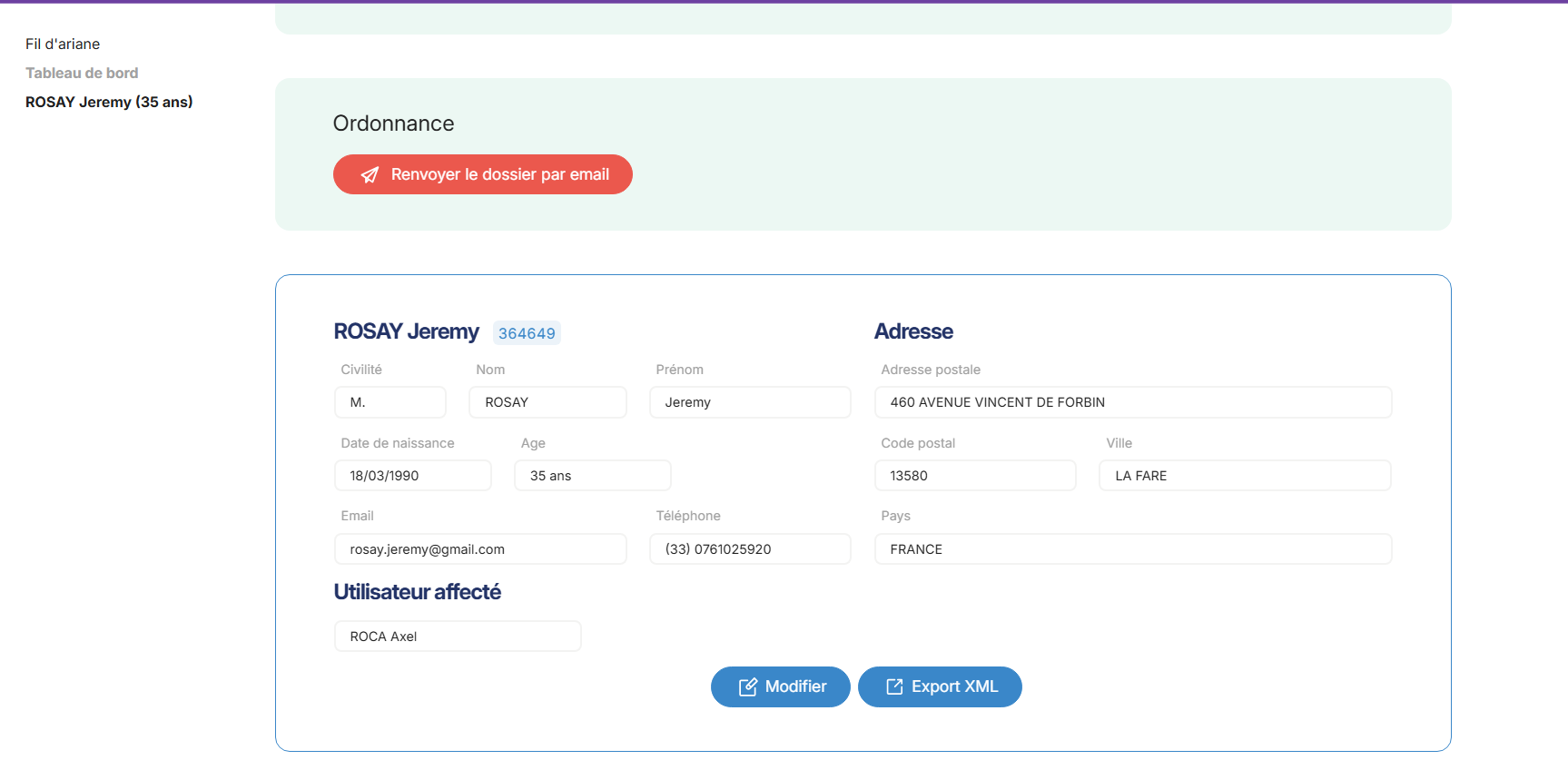The width and height of the screenshot is (1568, 770).
Task: Open Tableau de bord breadcrumb link
Action: pyautogui.click(x=82, y=74)
